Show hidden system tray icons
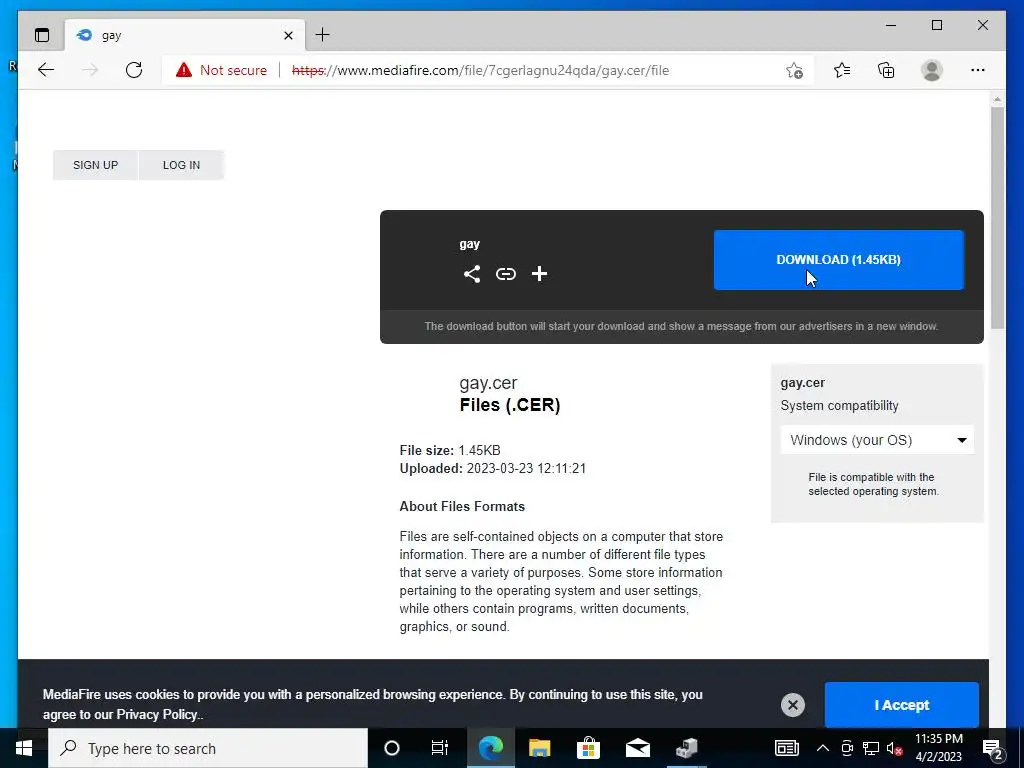The image size is (1024, 768). [x=823, y=748]
